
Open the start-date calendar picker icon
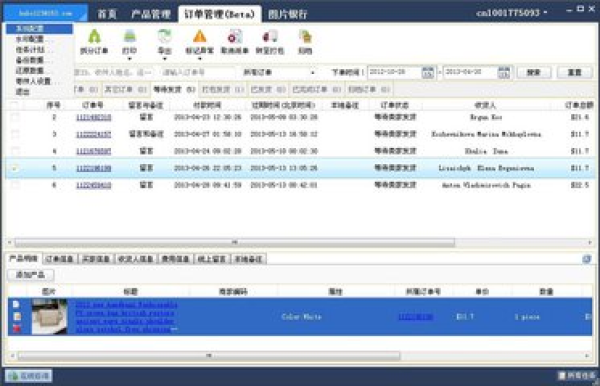[x=427, y=72]
